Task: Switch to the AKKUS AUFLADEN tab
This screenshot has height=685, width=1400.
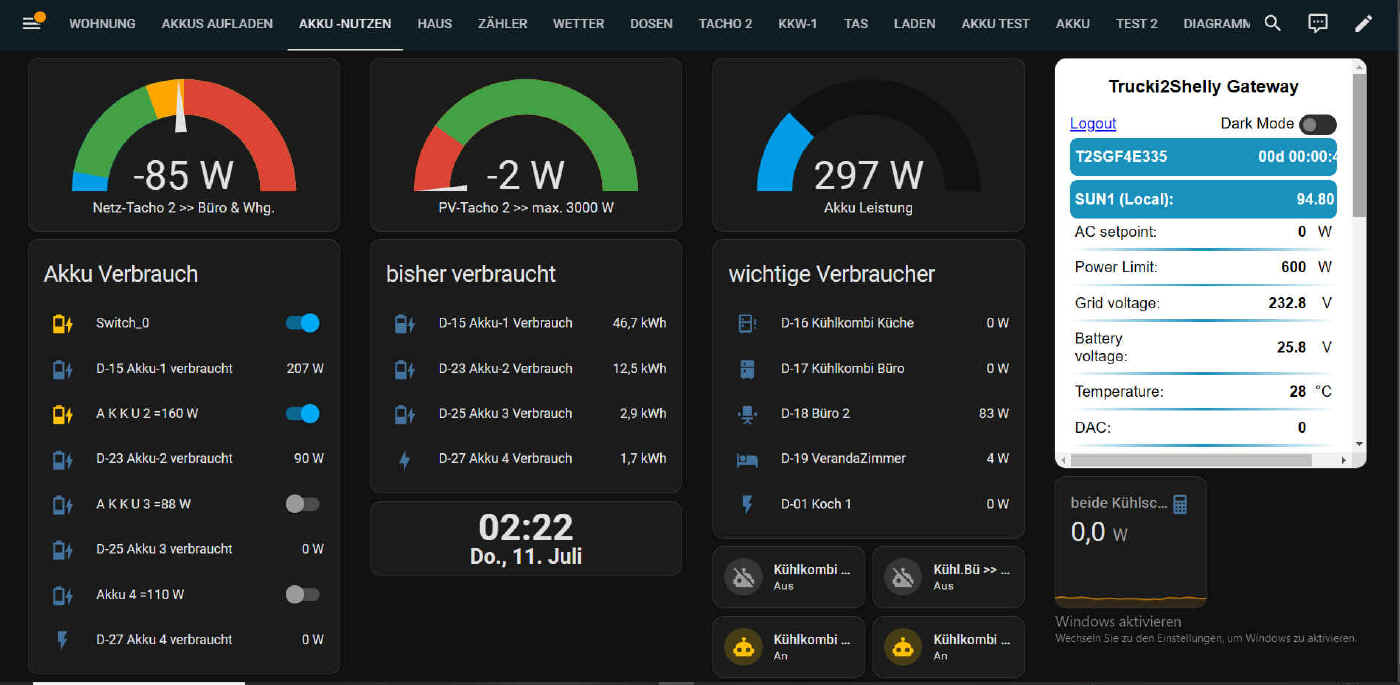Action: tap(217, 23)
